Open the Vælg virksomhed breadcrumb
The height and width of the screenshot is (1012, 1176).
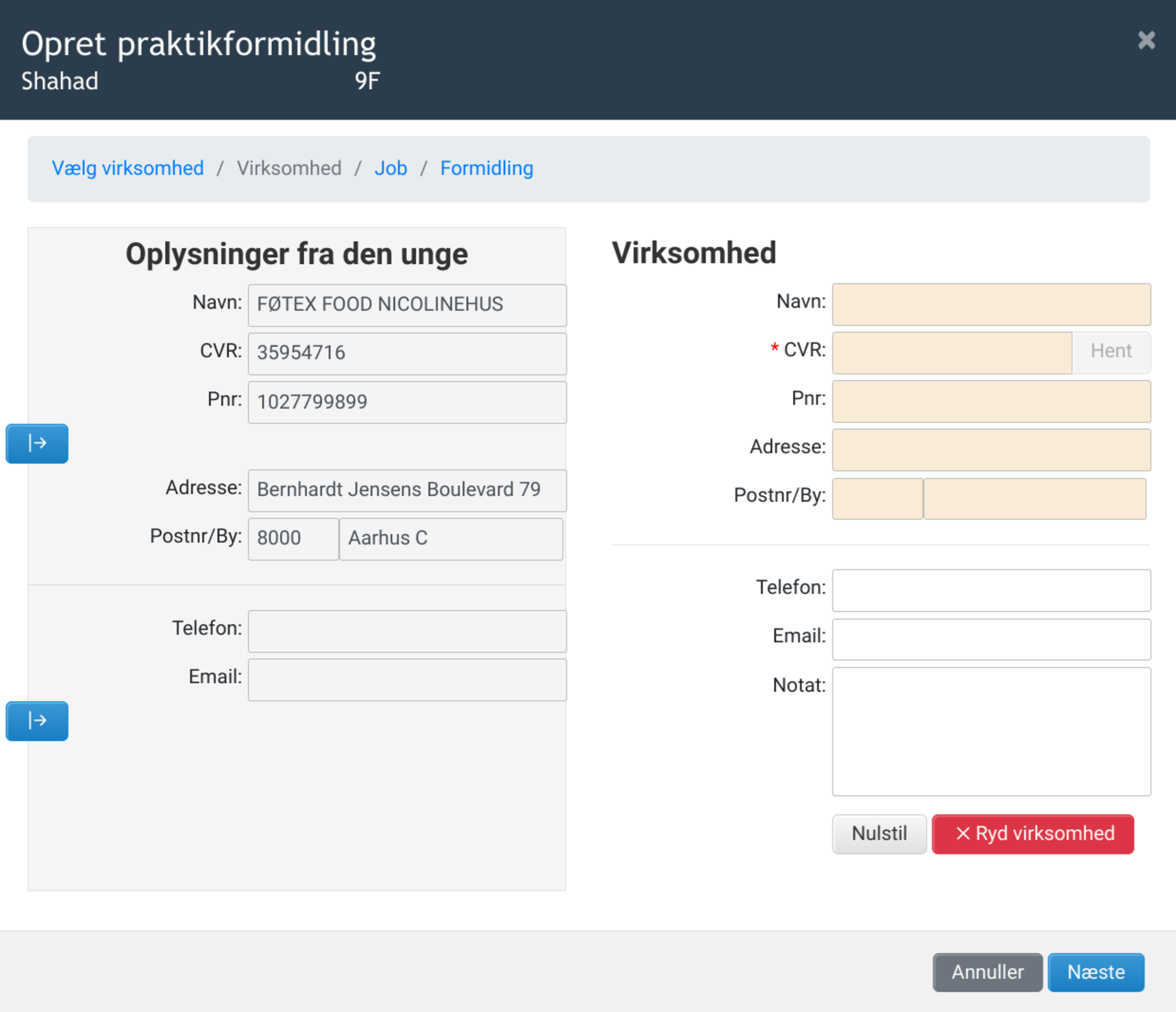(x=128, y=169)
